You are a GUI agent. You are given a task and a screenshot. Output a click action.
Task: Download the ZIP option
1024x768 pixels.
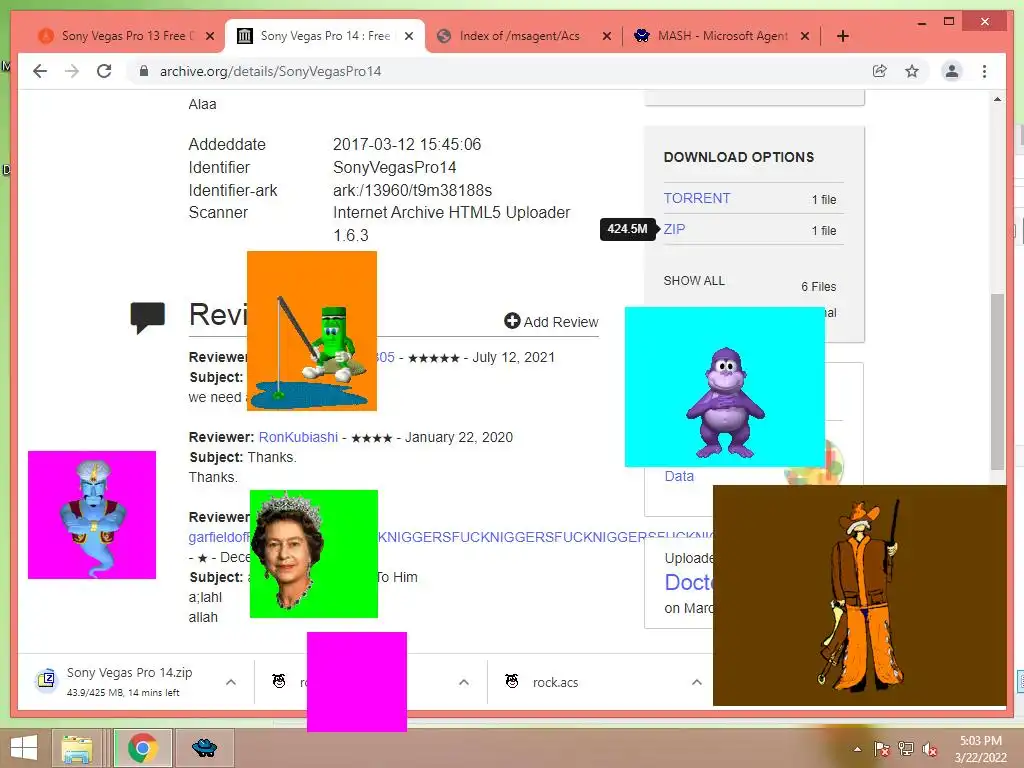pos(675,229)
